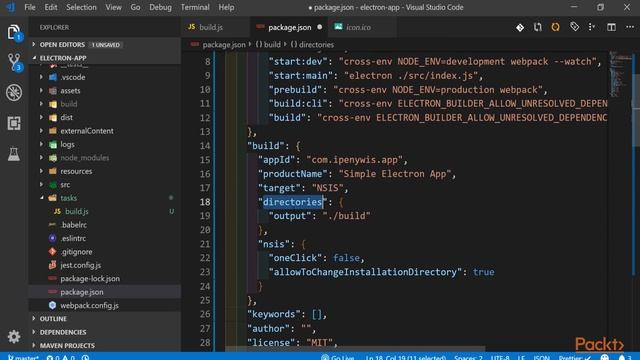Open the Debug view in activity bar
This screenshot has width=640, height=360.
[x=14, y=92]
